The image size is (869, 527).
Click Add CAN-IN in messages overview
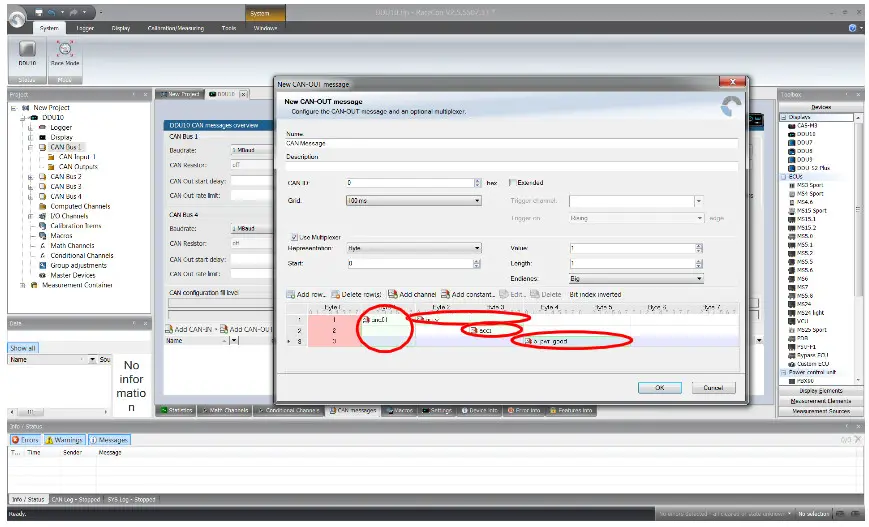pyautogui.click(x=189, y=329)
